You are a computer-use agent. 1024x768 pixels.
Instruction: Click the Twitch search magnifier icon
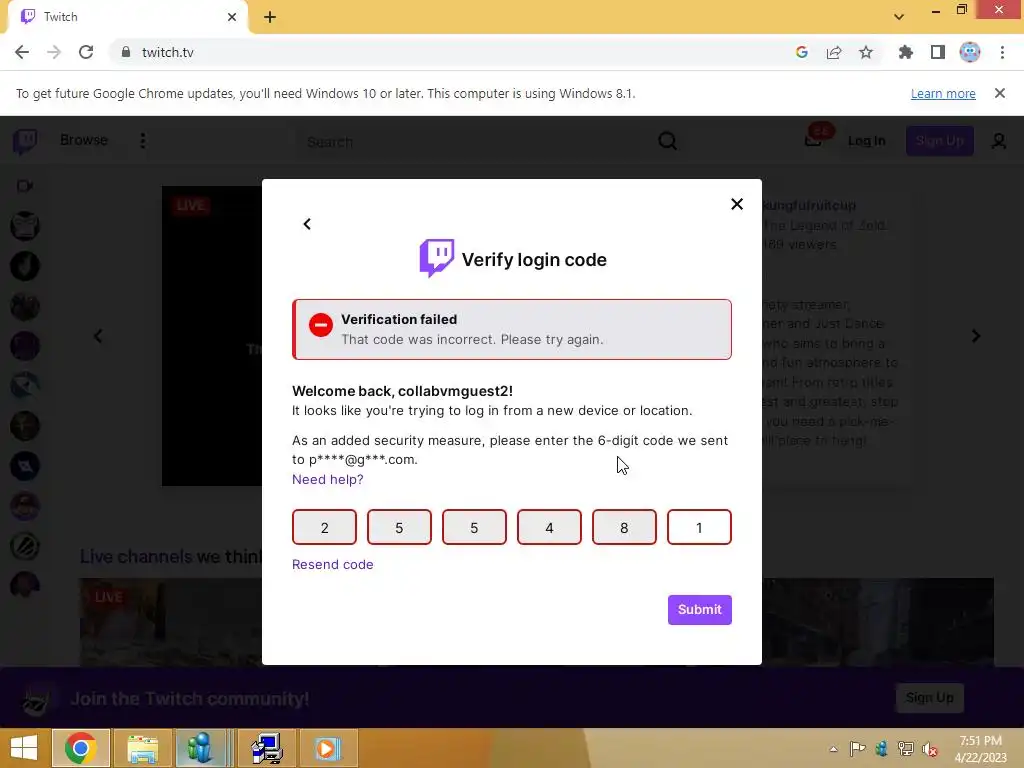[x=667, y=141]
